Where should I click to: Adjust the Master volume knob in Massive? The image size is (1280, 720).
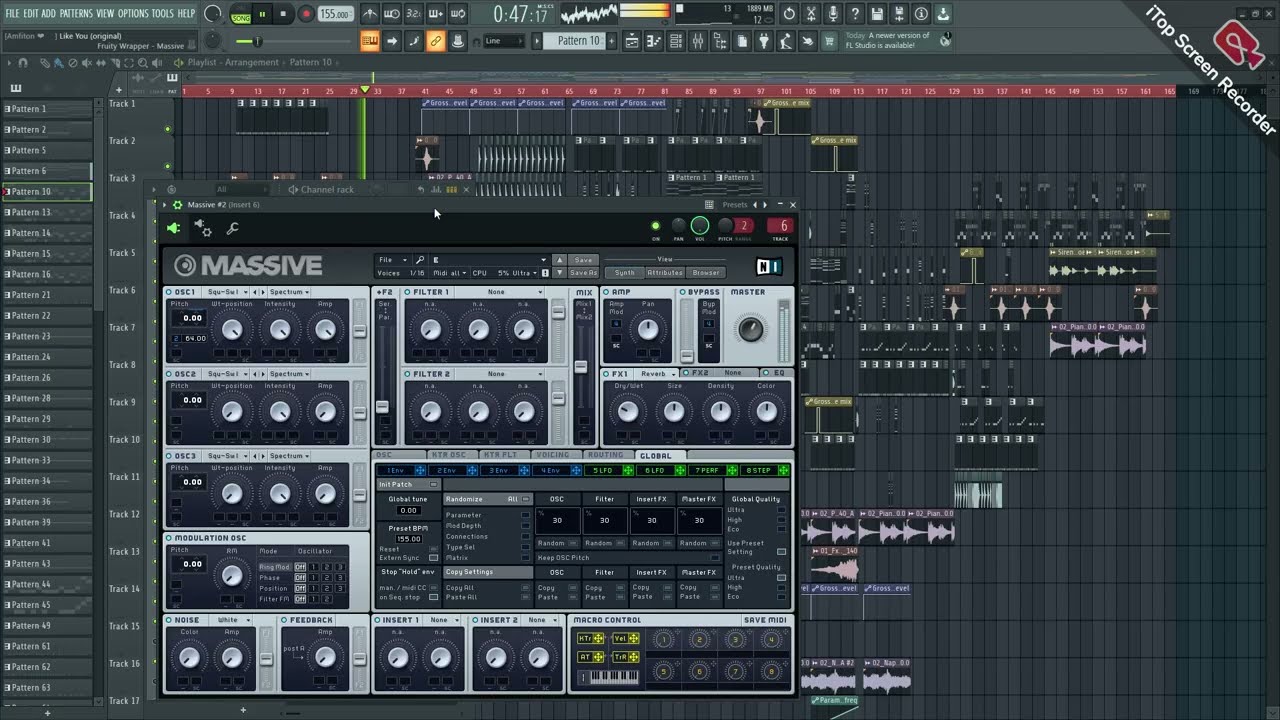pyautogui.click(x=750, y=328)
